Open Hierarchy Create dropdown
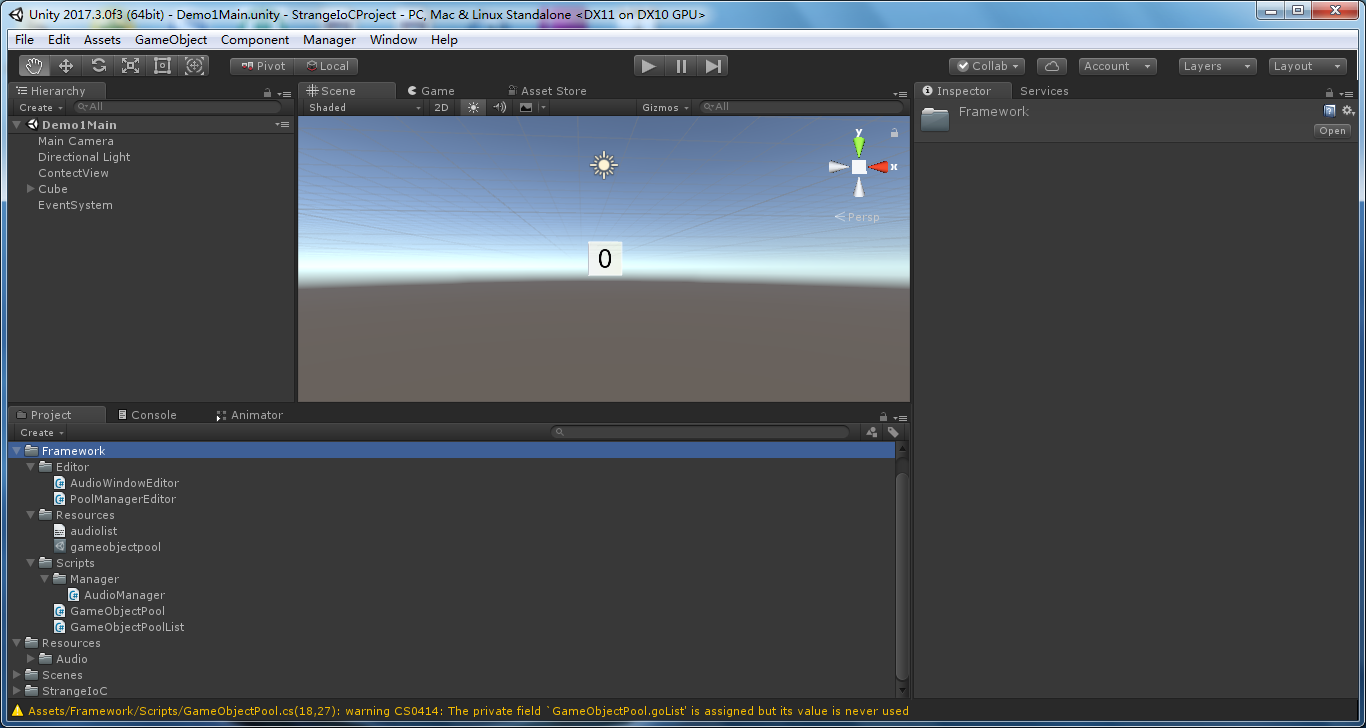The height and width of the screenshot is (728, 1366). 40,107
